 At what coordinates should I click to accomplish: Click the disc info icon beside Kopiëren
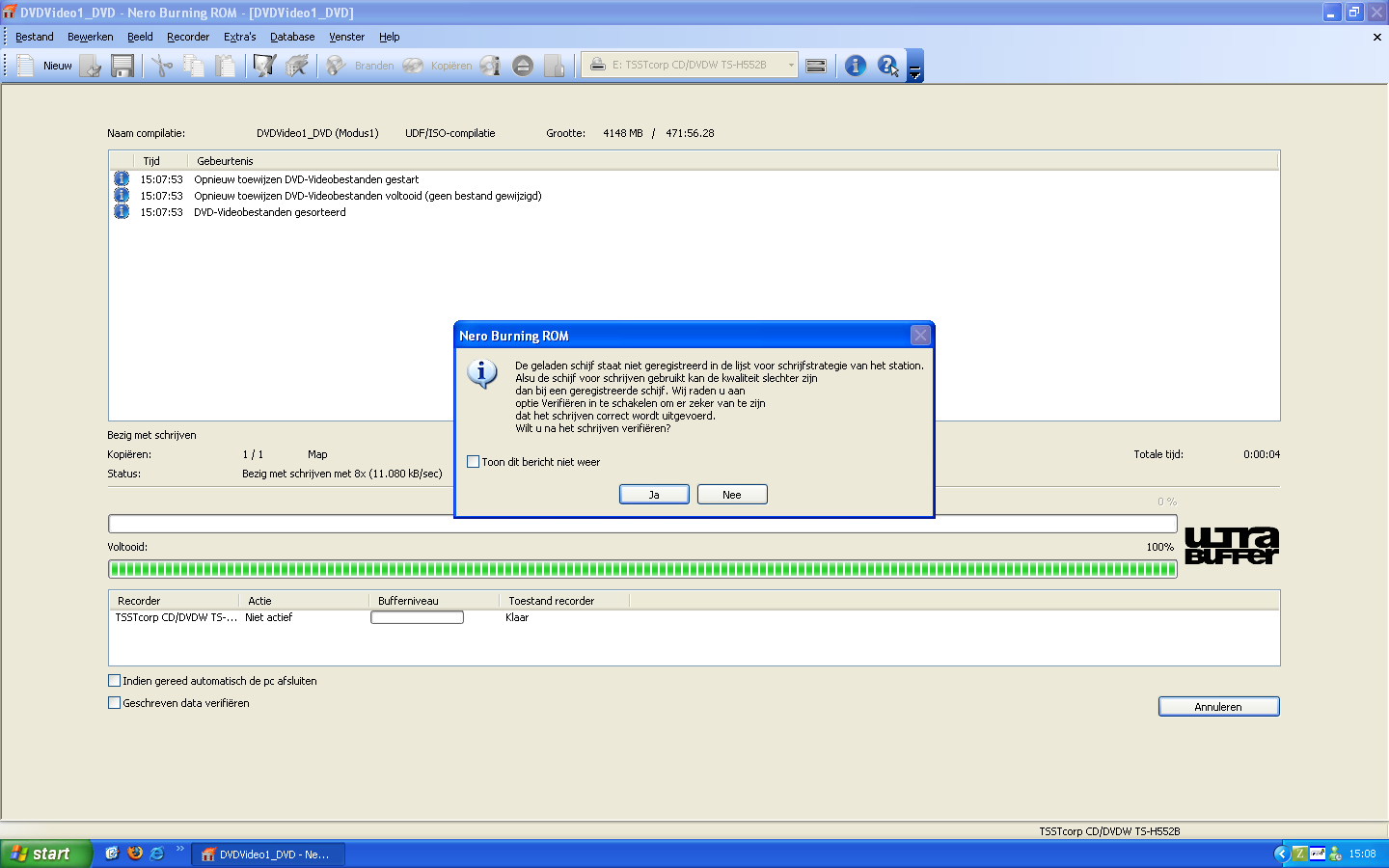coord(491,66)
